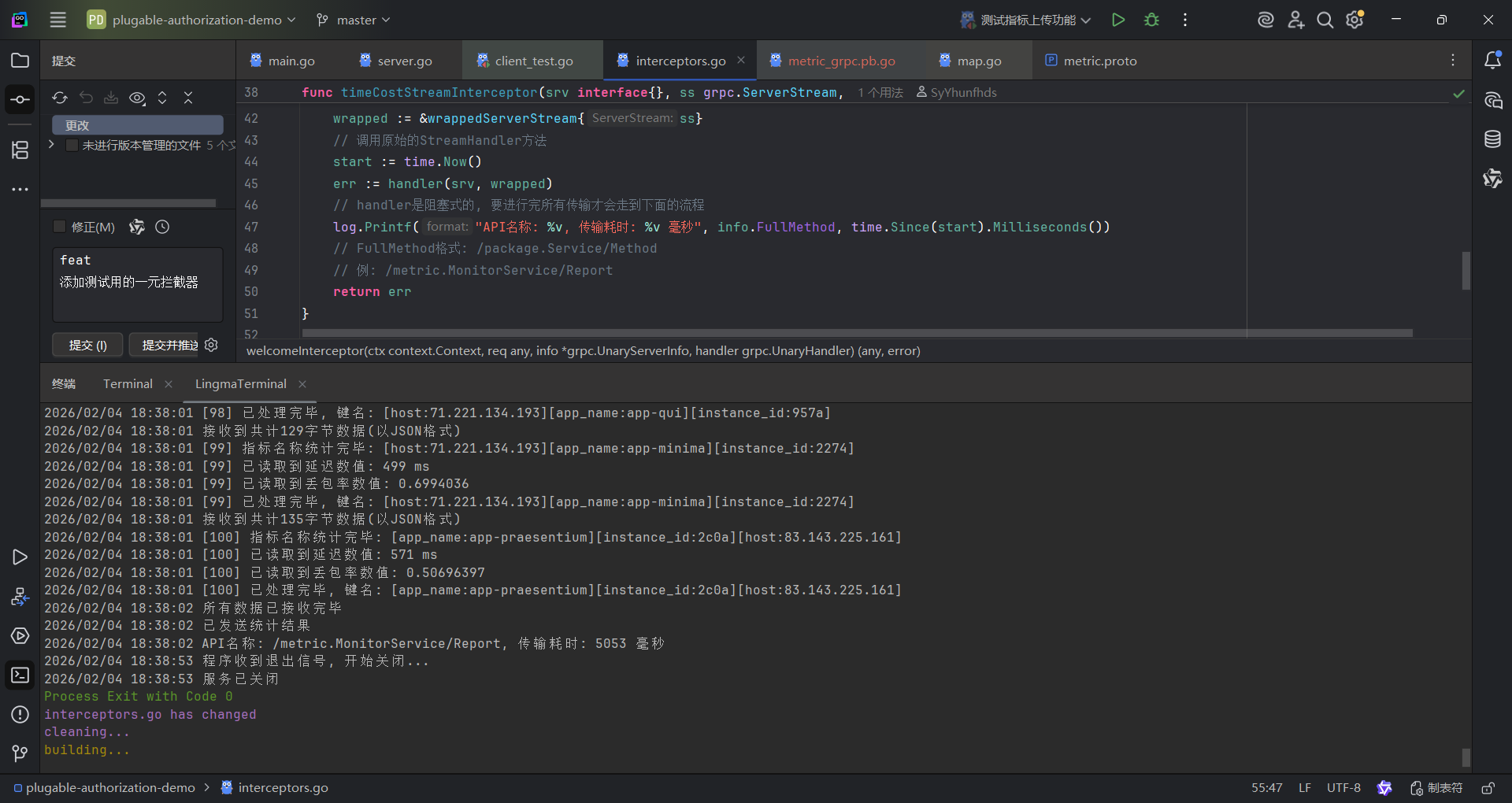Open the Terminal tool window icon
Screen dimensions: 1512x803
(20, 675)
